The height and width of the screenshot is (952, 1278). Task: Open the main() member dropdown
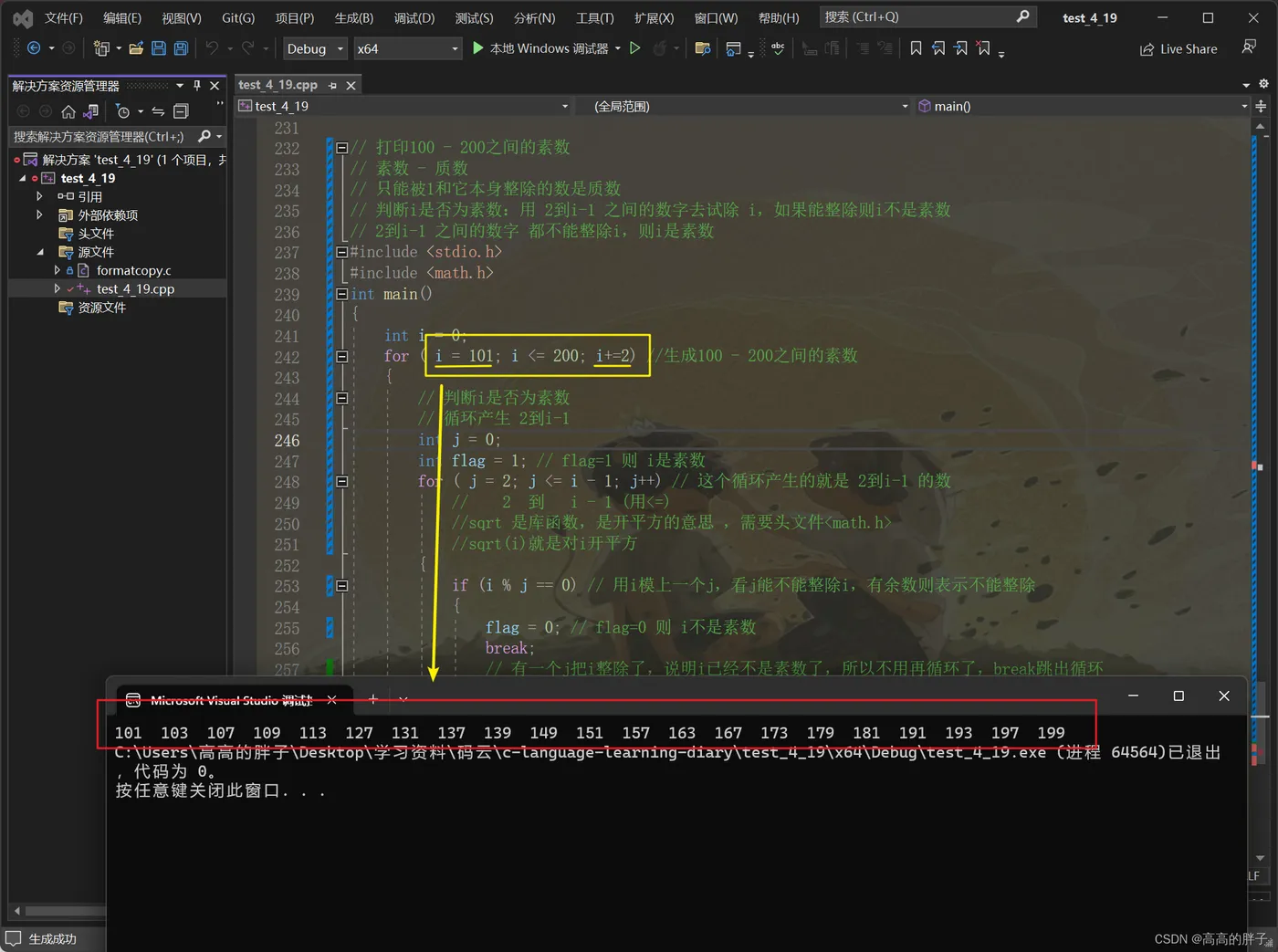pos(1082,106)
